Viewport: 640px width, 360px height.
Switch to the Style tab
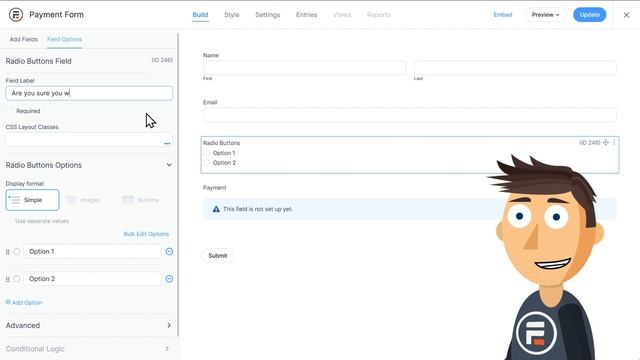(x=231, y=15)
